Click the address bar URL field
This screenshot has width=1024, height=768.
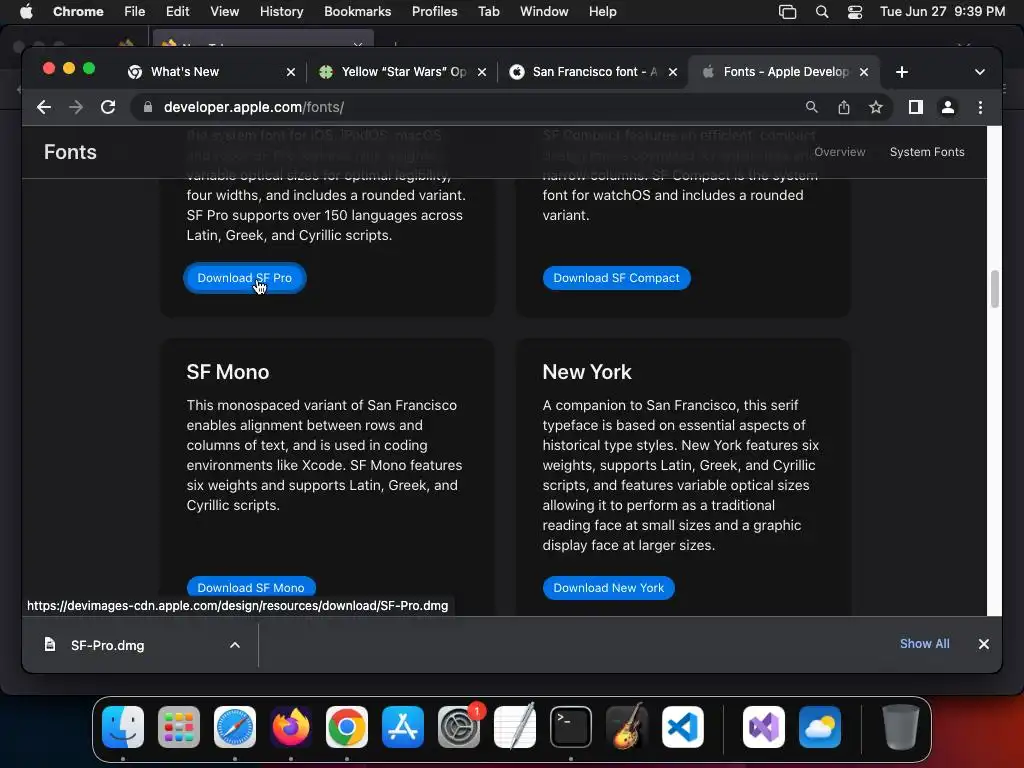click(x=457, y=107)
